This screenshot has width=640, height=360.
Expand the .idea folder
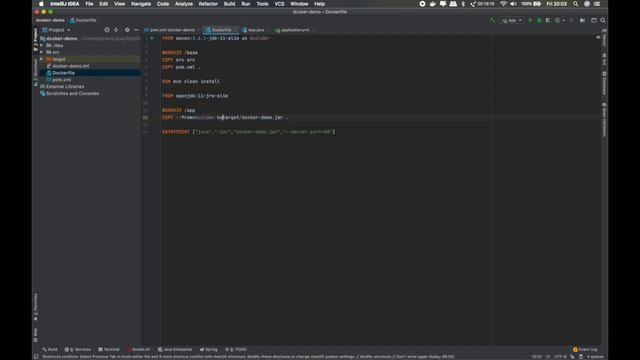click(x=42, y=45)
